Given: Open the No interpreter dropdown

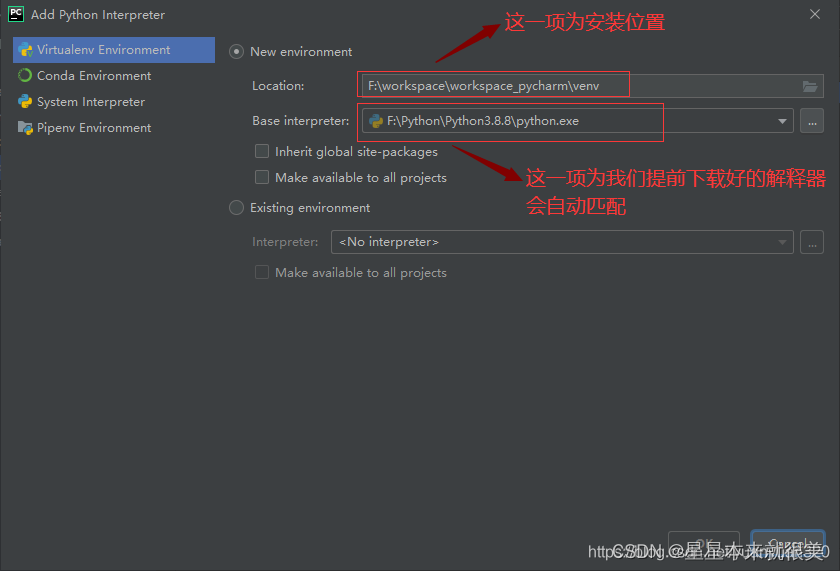Looking at the screenshot, I should point(562,242).
